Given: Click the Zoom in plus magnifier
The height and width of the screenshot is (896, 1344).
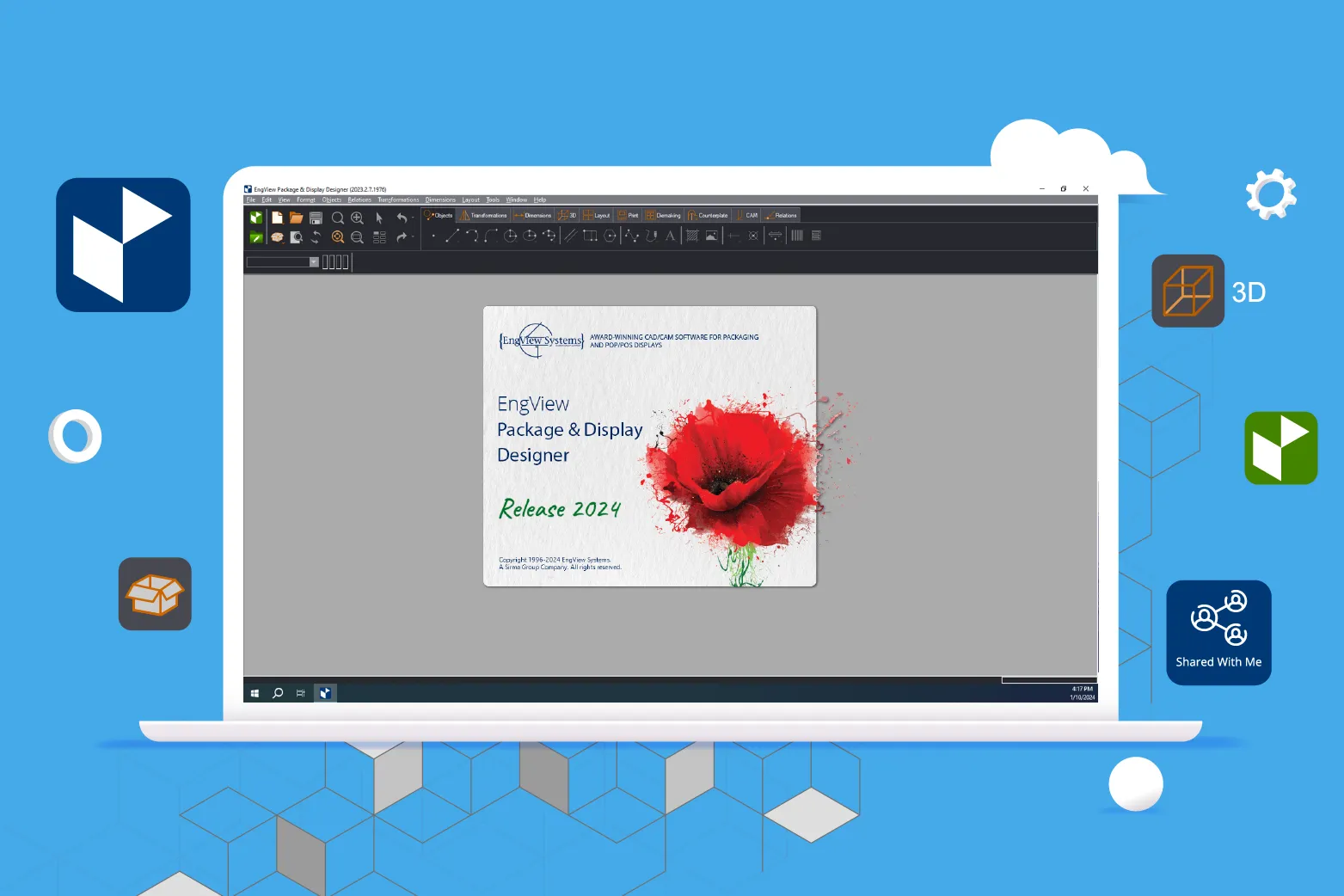Looking at the screenshot, I should coord(357,218).
